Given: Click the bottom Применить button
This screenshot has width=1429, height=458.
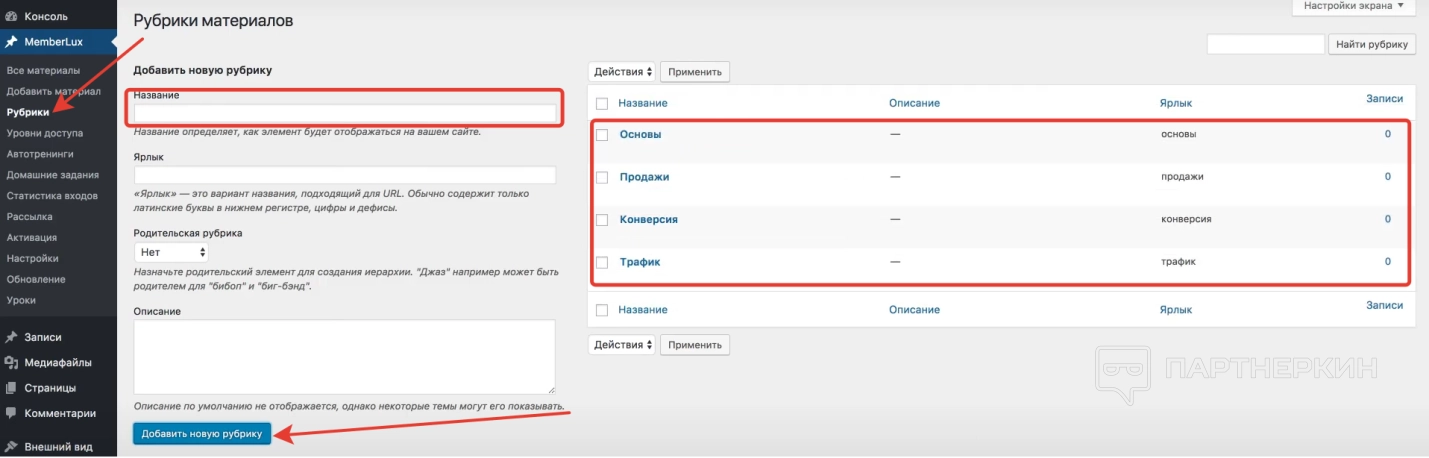Looking at the screenshot, I should tap(695, 344).
